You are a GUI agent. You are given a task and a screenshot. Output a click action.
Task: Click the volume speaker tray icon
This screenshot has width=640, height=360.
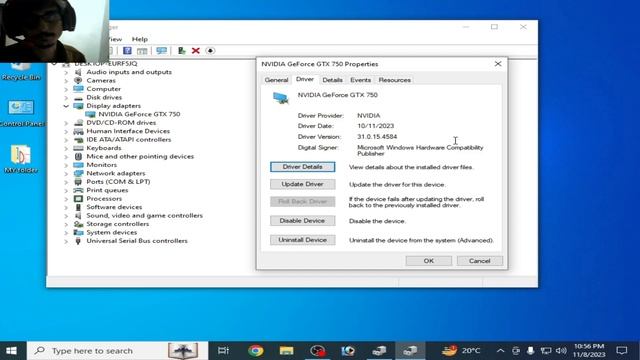click(x=561, y=351)
